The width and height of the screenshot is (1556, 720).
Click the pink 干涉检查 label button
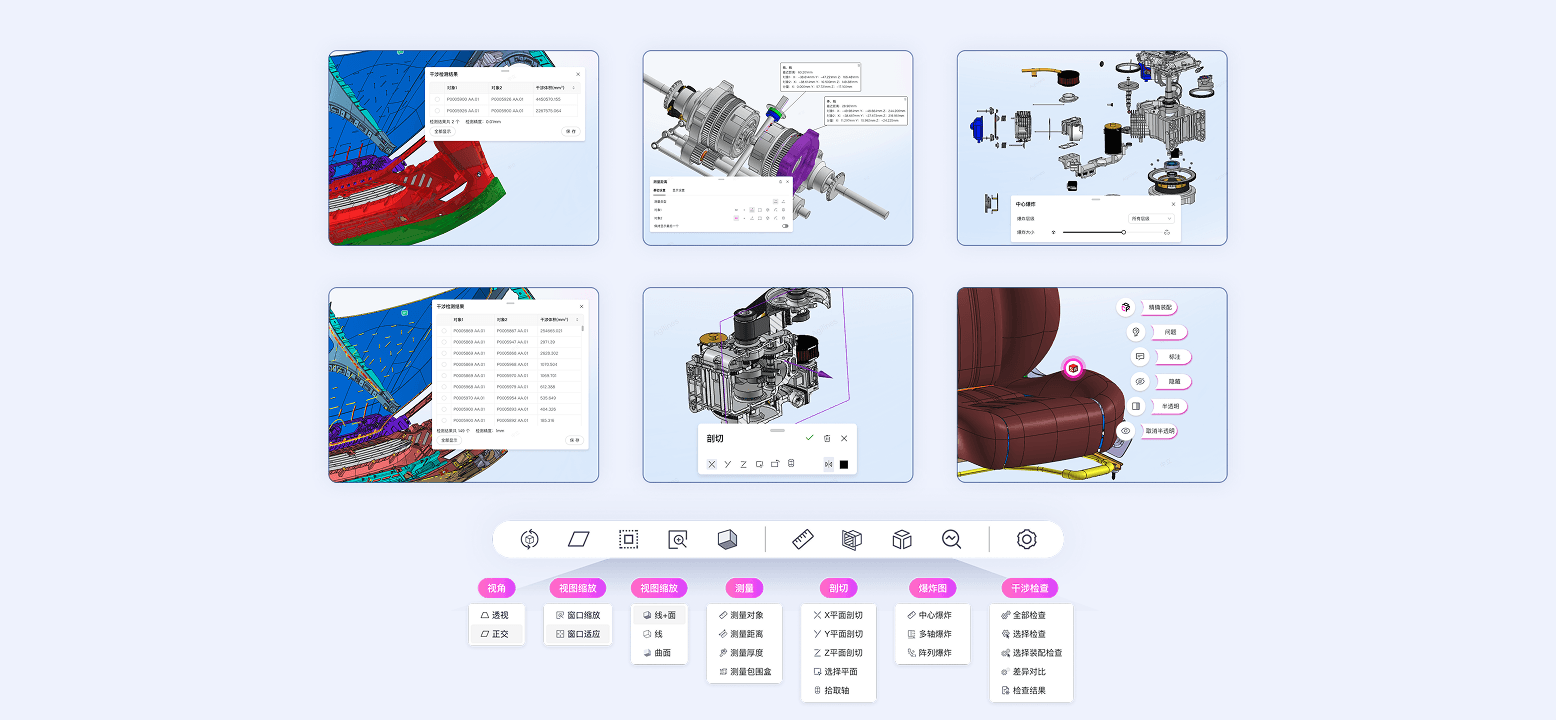tap(1029, 588)
